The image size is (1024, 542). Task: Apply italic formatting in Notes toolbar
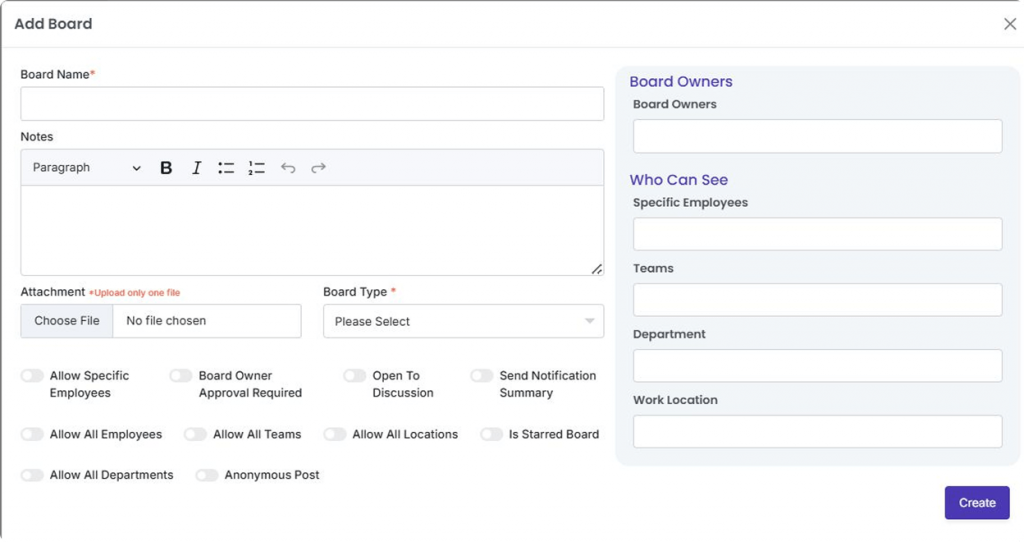(x=197, y=168)
